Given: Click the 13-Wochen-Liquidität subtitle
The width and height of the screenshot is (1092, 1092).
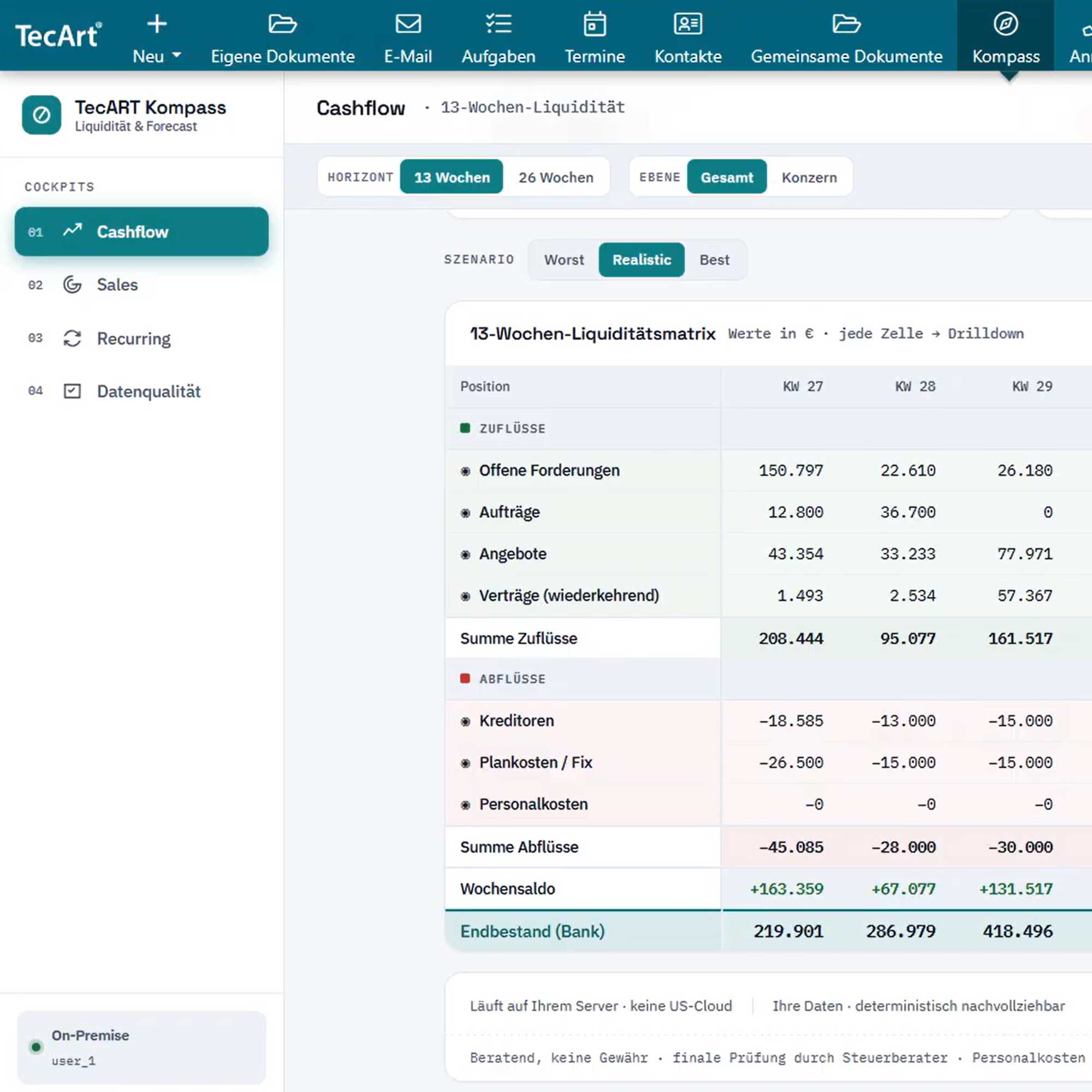Looking at the screenshot, I should pyautogui.click(x=532, y=107).
